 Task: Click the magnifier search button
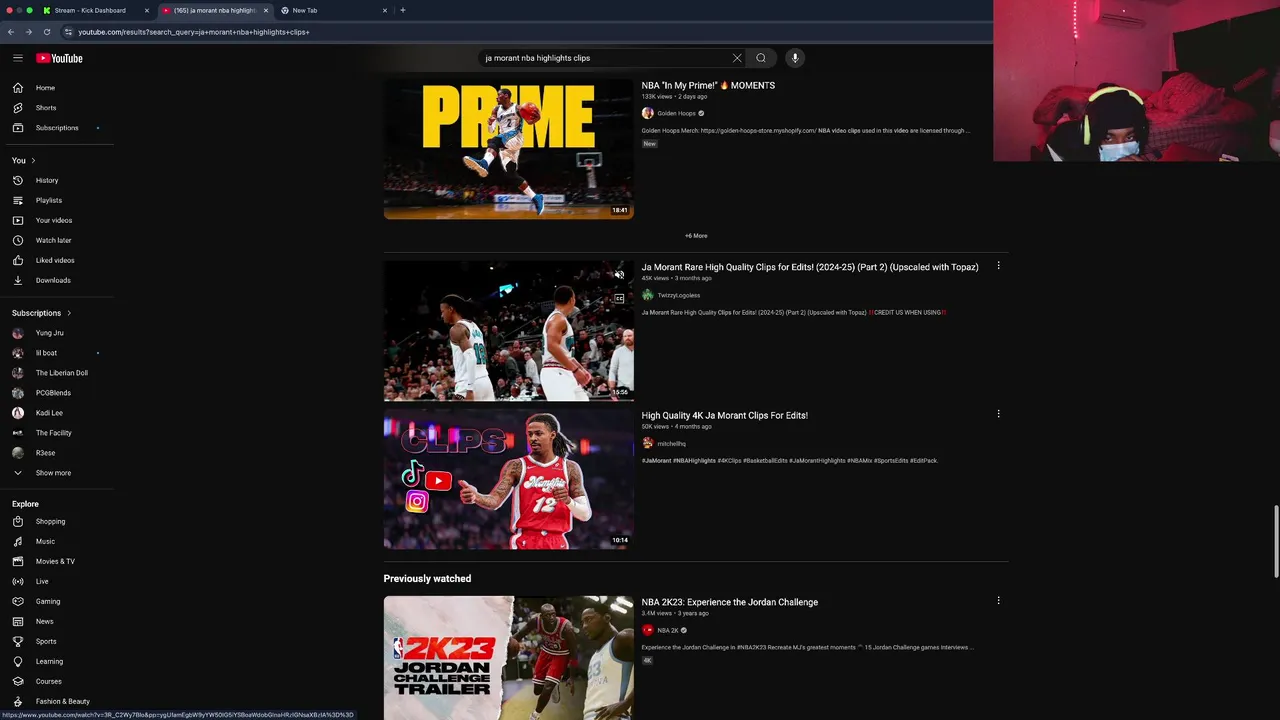click(x=761, y=58)
